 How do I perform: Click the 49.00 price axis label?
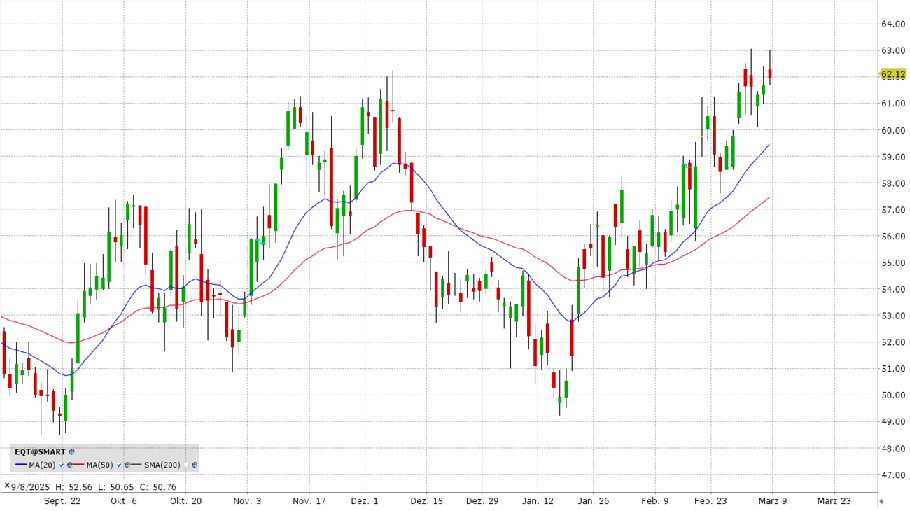click(893, 422)
